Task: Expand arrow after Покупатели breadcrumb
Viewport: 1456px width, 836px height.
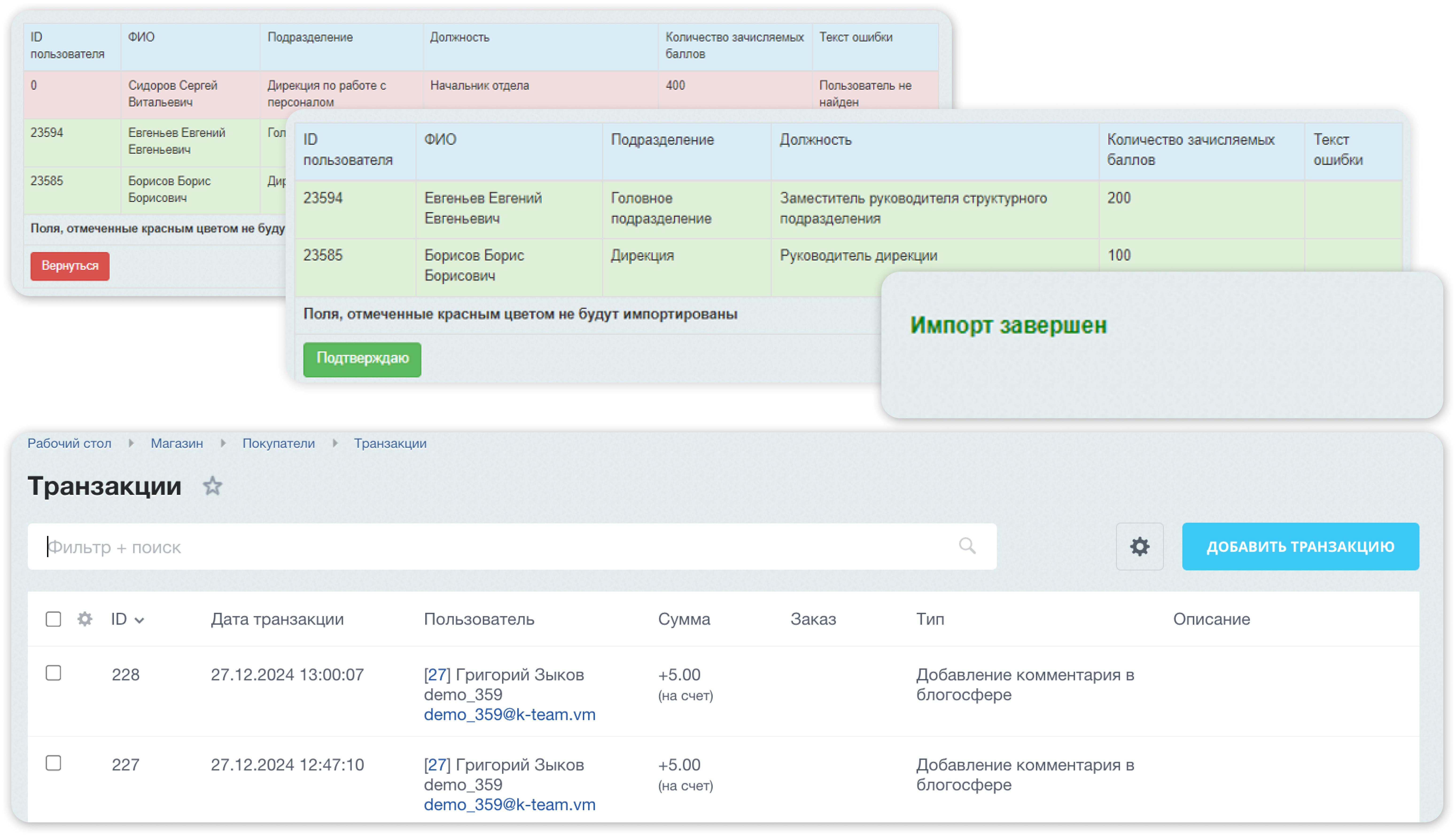Action: tap(335, 443)
